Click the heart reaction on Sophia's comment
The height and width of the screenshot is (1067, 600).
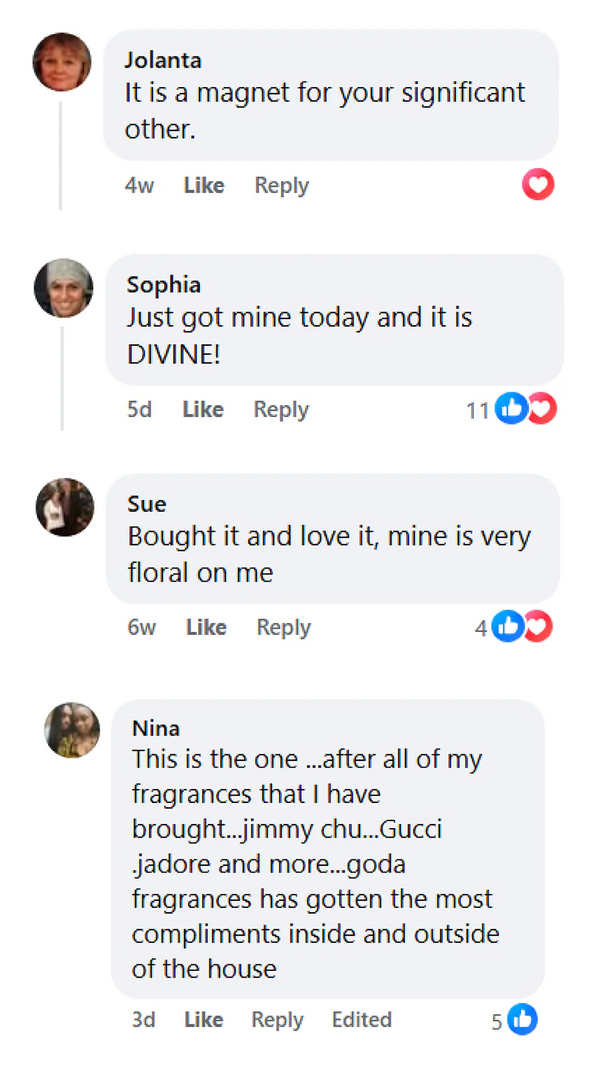541,408
